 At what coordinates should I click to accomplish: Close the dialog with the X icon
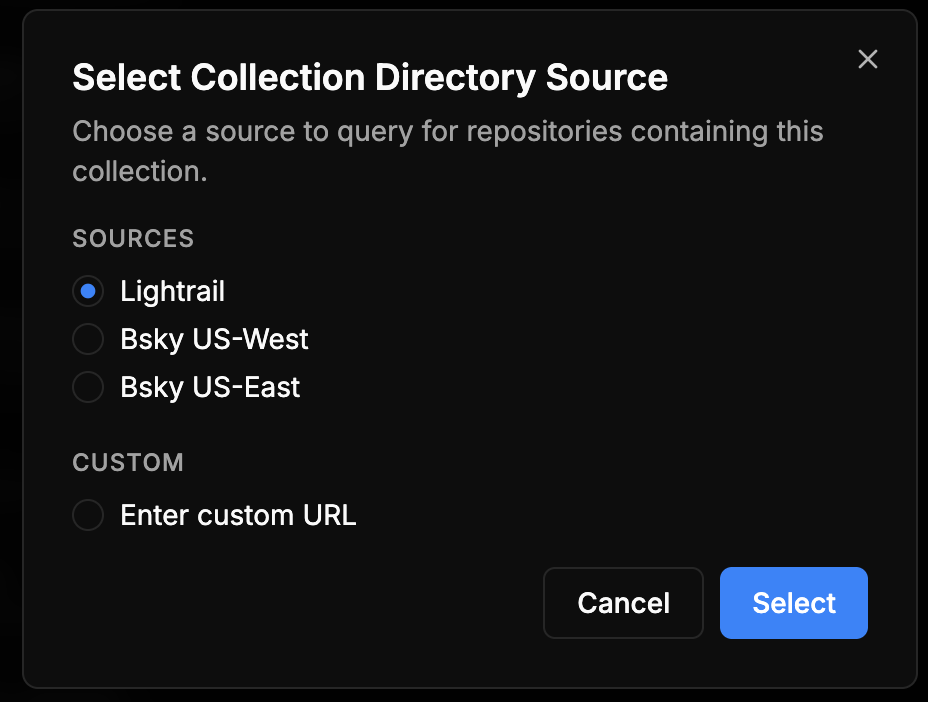868,59
